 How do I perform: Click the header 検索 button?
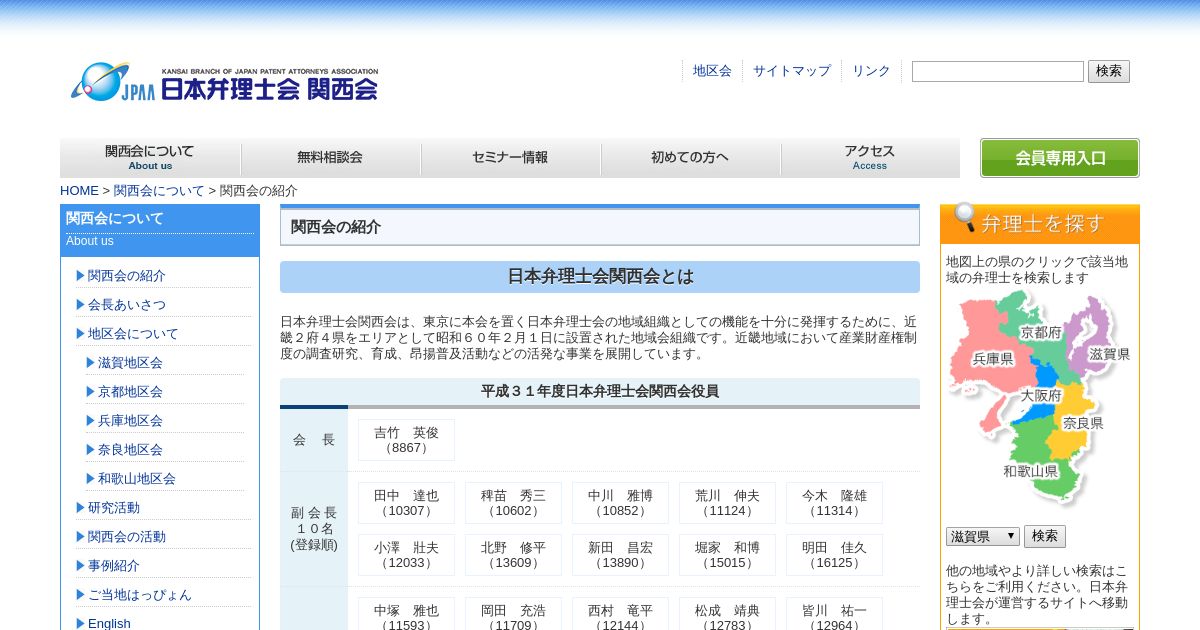pos(1109,71)
